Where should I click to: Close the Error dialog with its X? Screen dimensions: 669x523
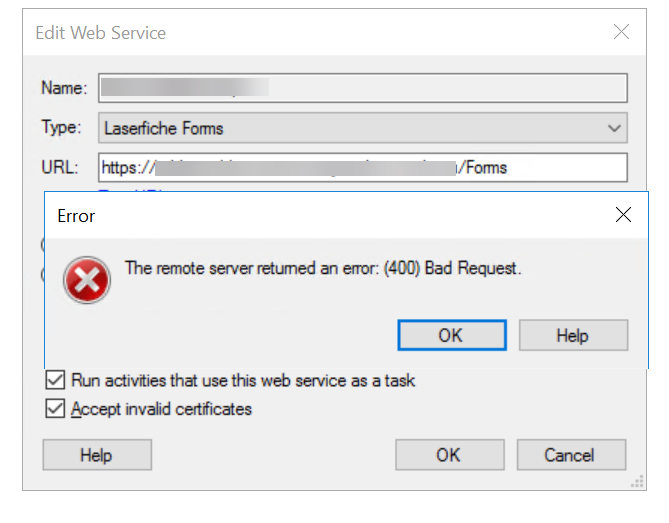point(623,215)
